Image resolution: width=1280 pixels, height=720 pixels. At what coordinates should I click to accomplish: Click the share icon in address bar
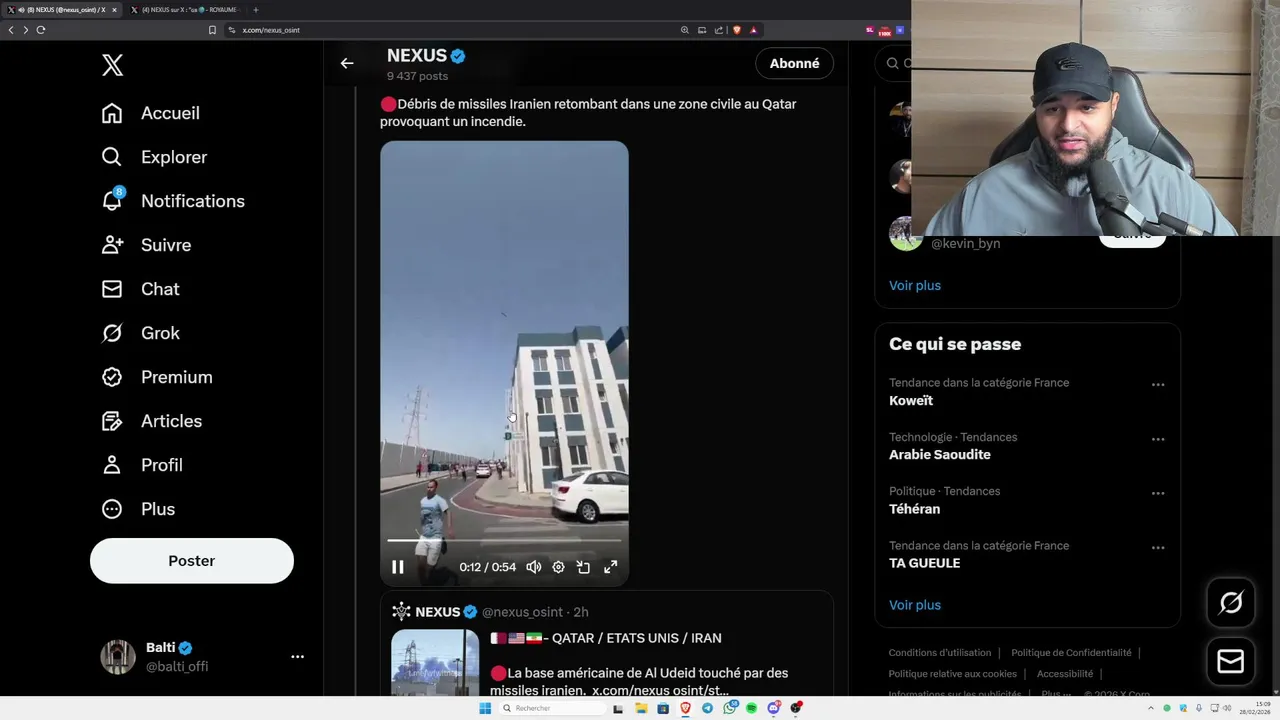[x=719, y=30]
